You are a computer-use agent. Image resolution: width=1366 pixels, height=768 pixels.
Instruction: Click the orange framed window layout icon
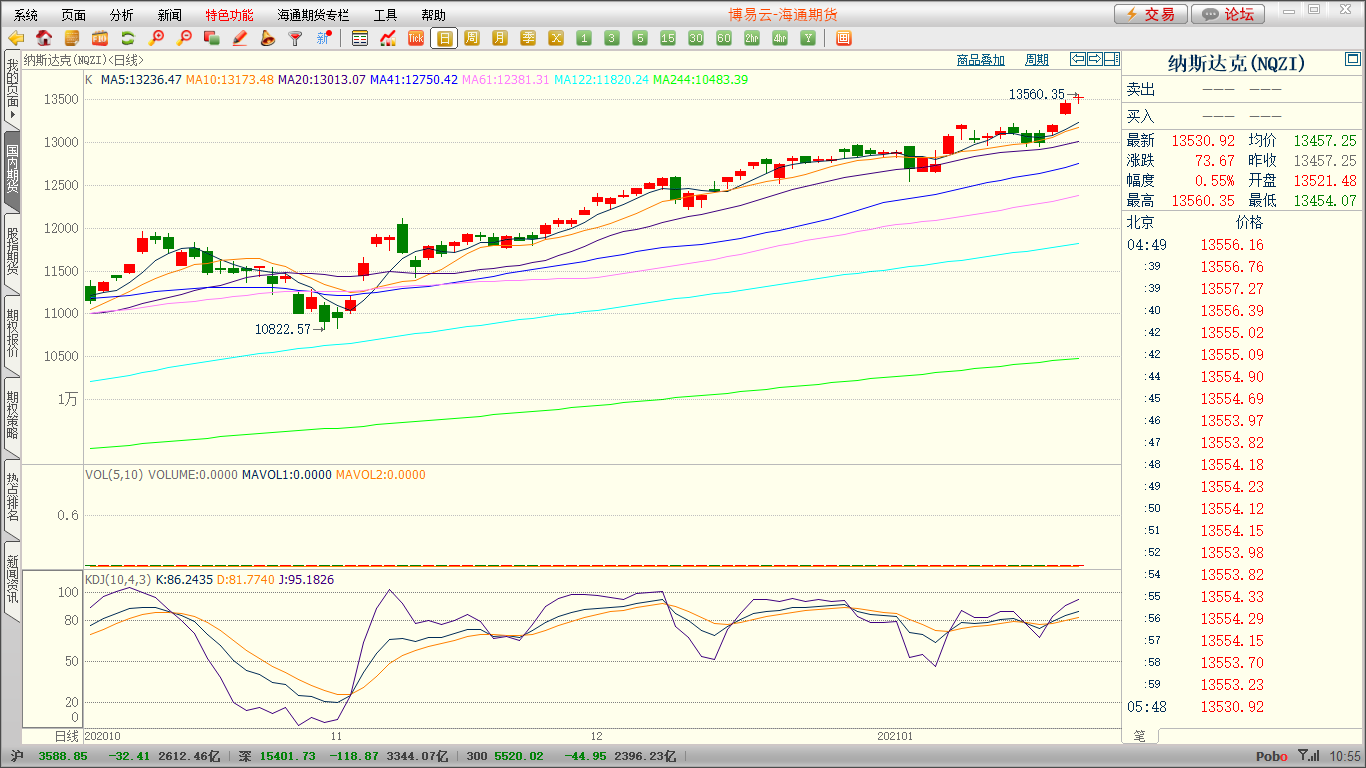(843, 38)
